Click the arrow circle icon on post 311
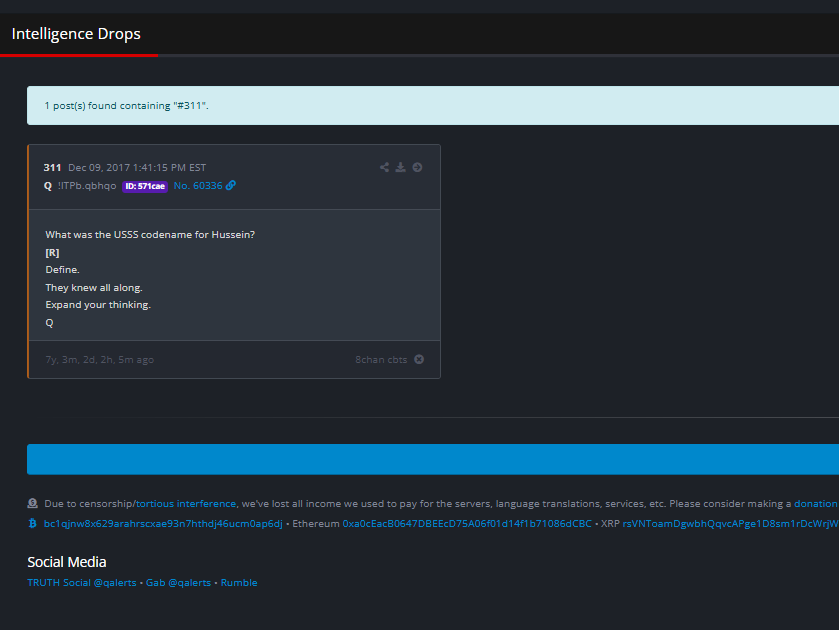This screenshot has width=839, height=630. [x=417, y=168]
